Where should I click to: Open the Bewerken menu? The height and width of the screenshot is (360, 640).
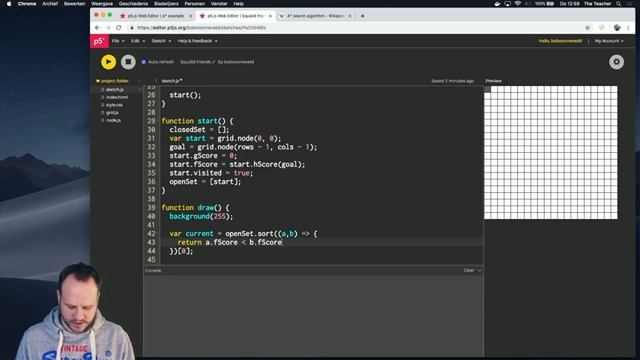[x=74, y=4]
